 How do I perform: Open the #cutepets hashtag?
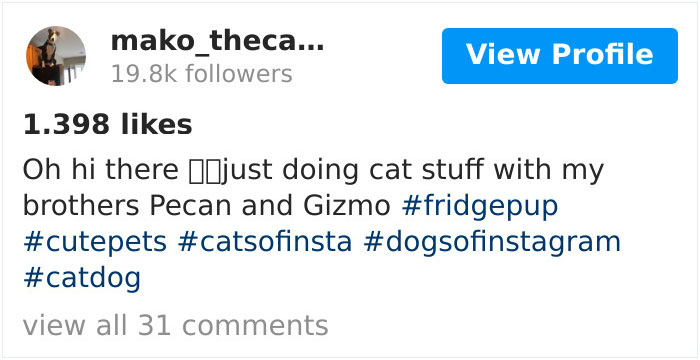tap(95, 242)
